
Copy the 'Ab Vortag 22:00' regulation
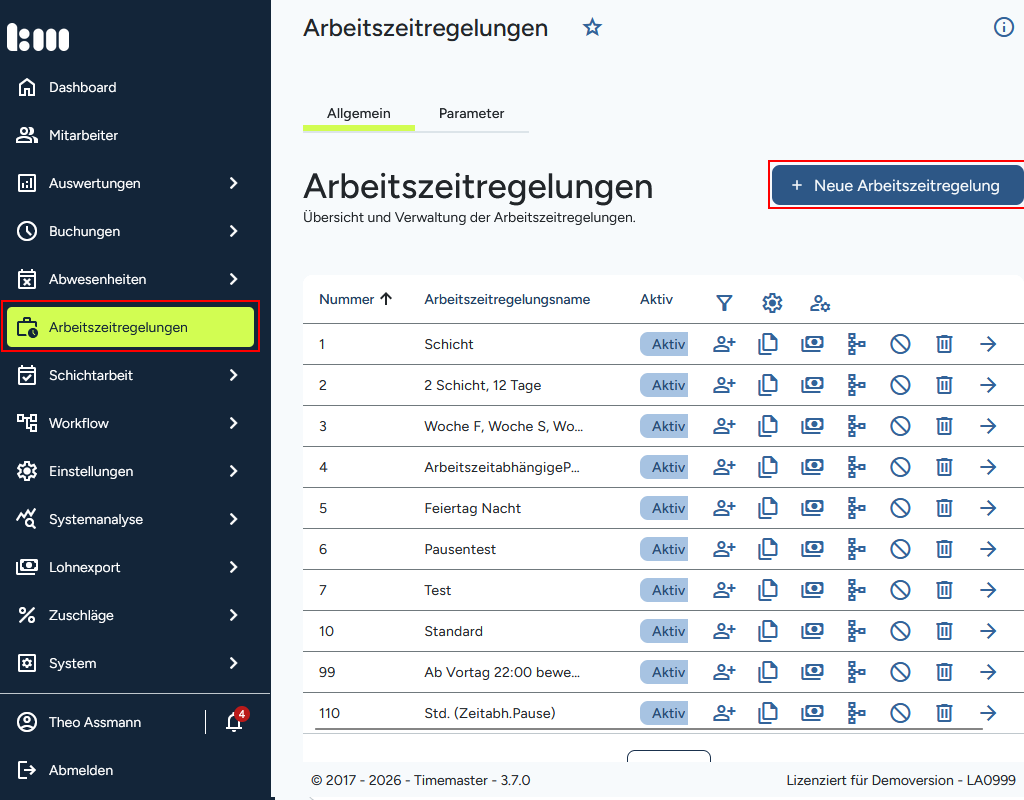click(768, 671)
